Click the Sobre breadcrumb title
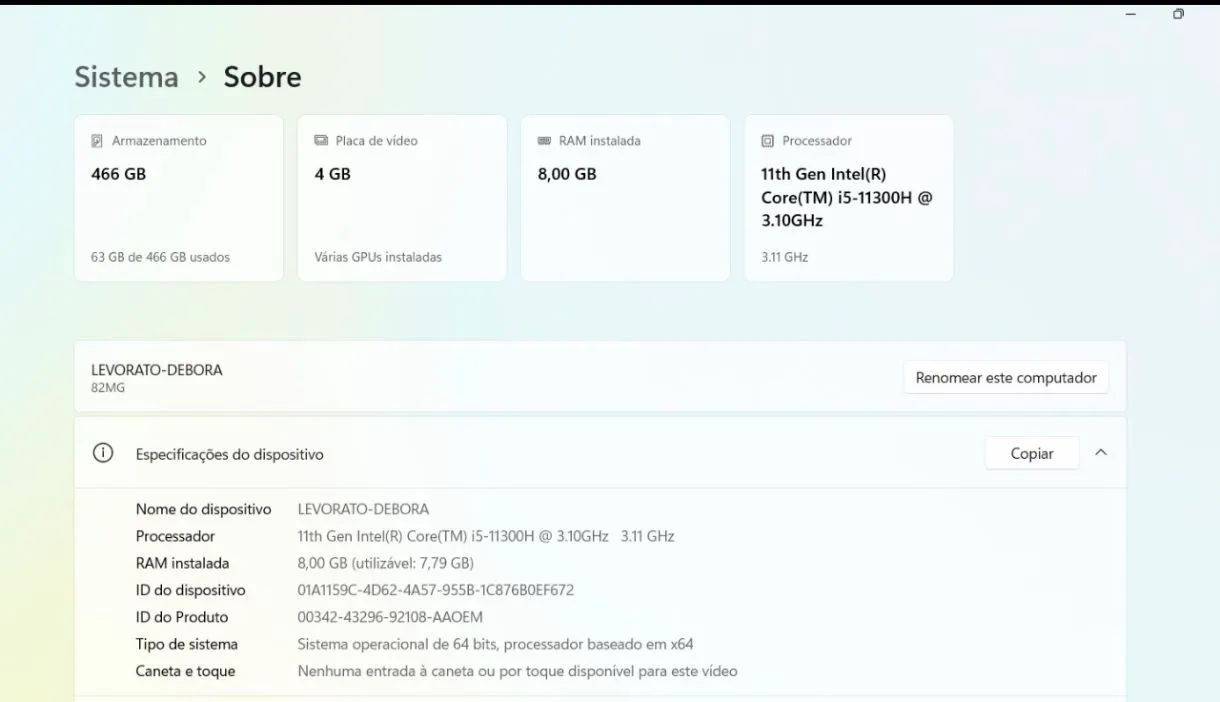1220x702 pixels. click(262, 77)
